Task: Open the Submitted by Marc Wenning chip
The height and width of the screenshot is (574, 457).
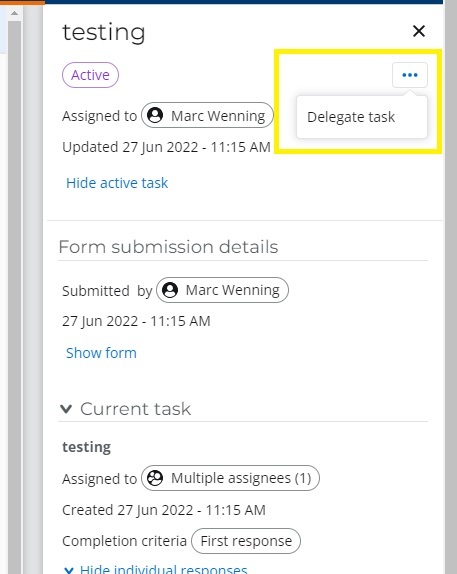Action: [x=222, y=290]
